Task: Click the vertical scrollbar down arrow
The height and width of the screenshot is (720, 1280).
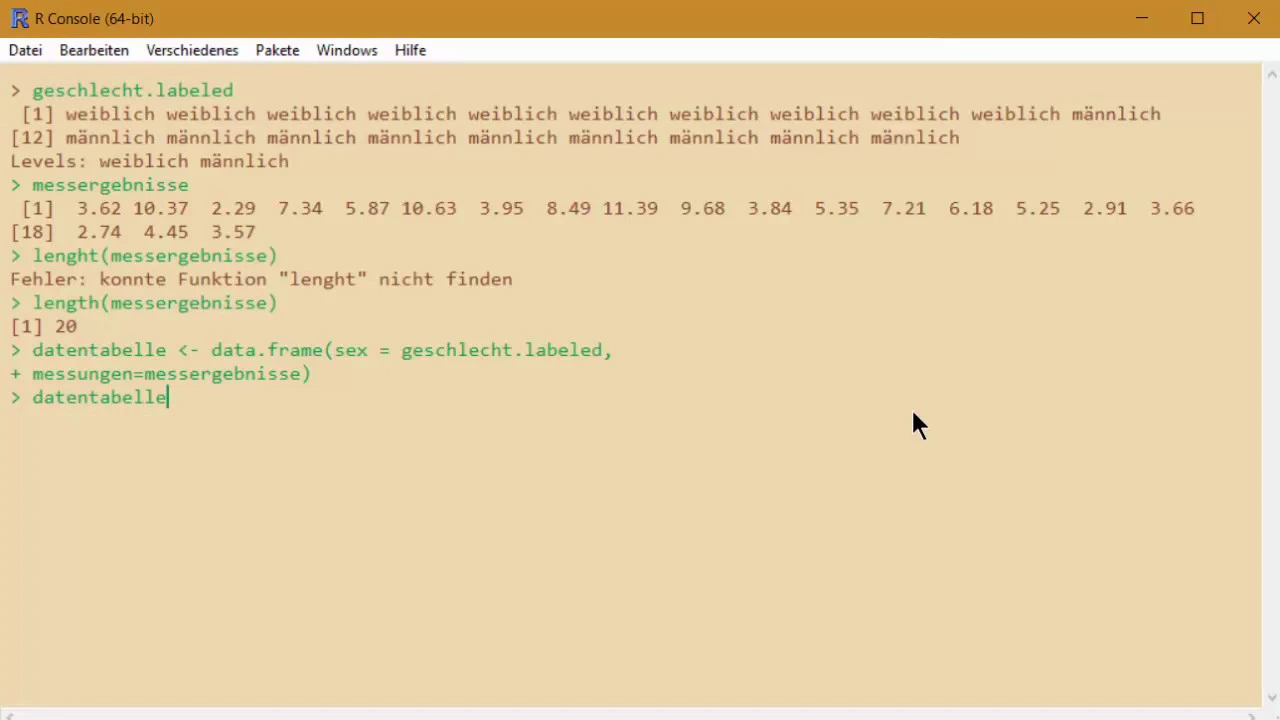Action: coord(1272,698)
